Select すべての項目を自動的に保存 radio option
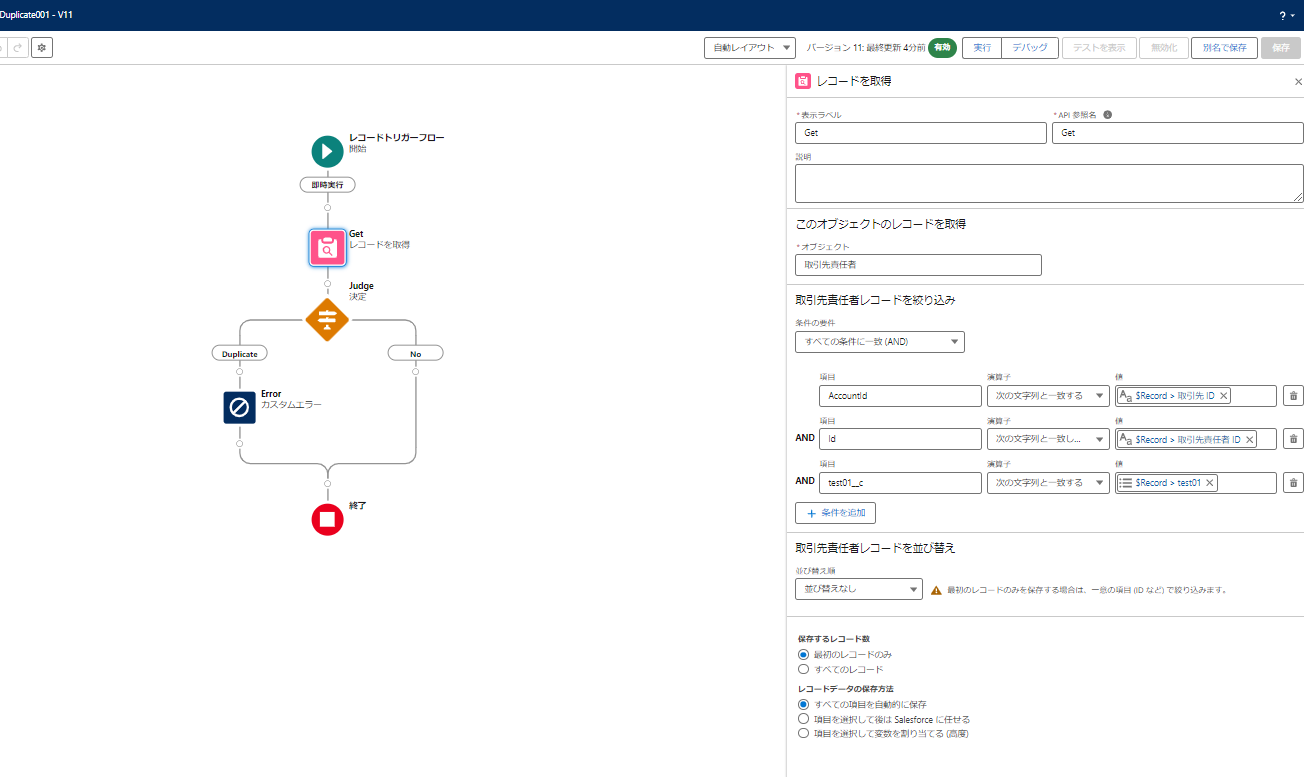 pos(803,704)
